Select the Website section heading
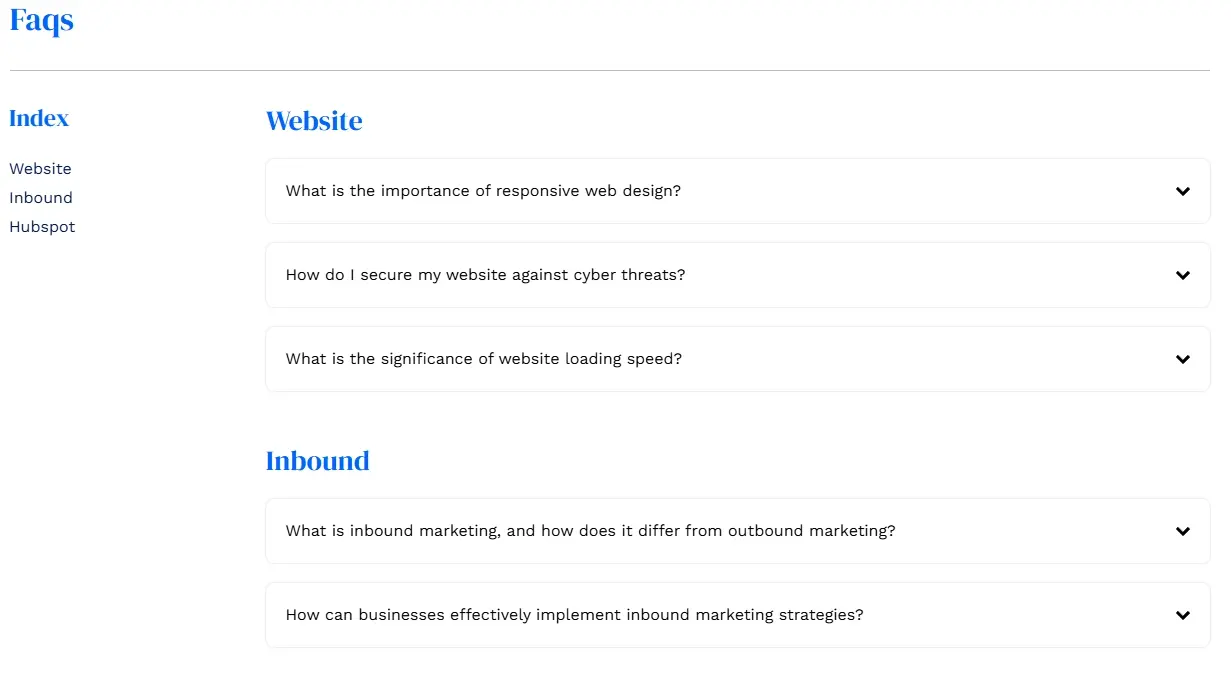1231x673 pixels. (x=314, y=121)
